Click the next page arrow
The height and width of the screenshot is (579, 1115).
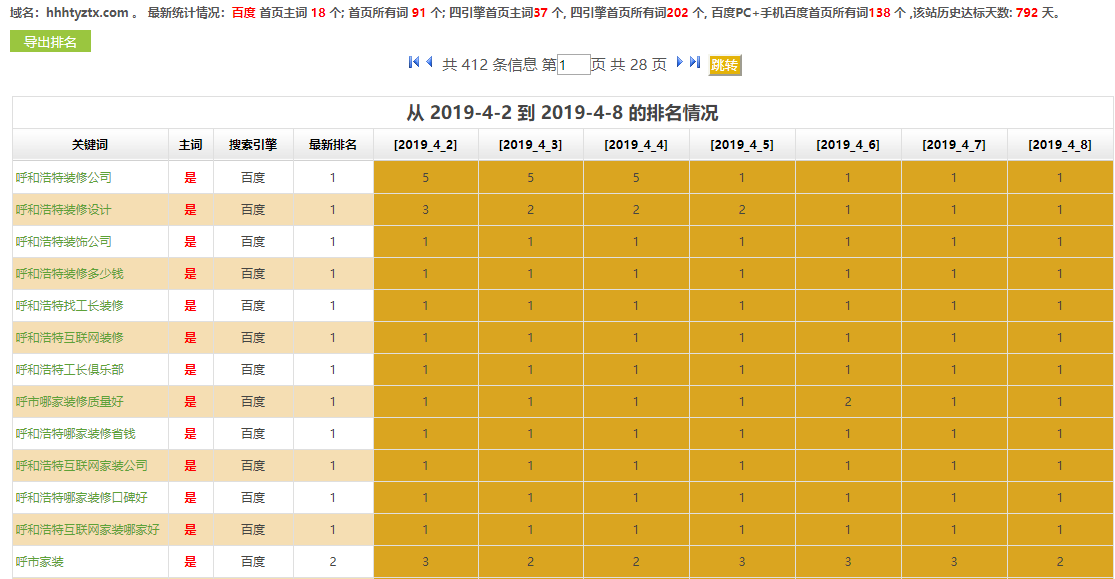677,63
